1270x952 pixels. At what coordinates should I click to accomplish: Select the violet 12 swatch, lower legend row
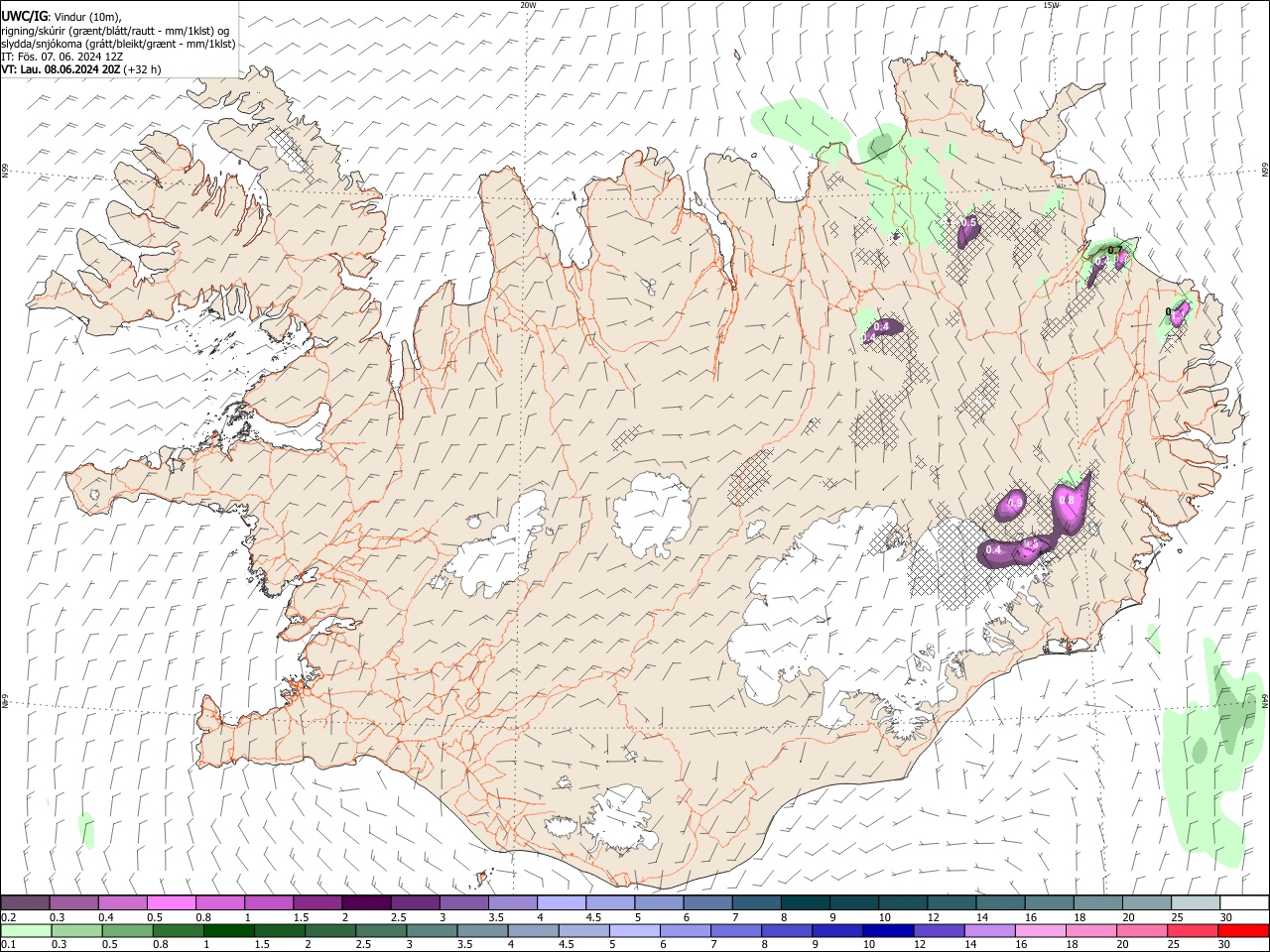tap(939, 930)
